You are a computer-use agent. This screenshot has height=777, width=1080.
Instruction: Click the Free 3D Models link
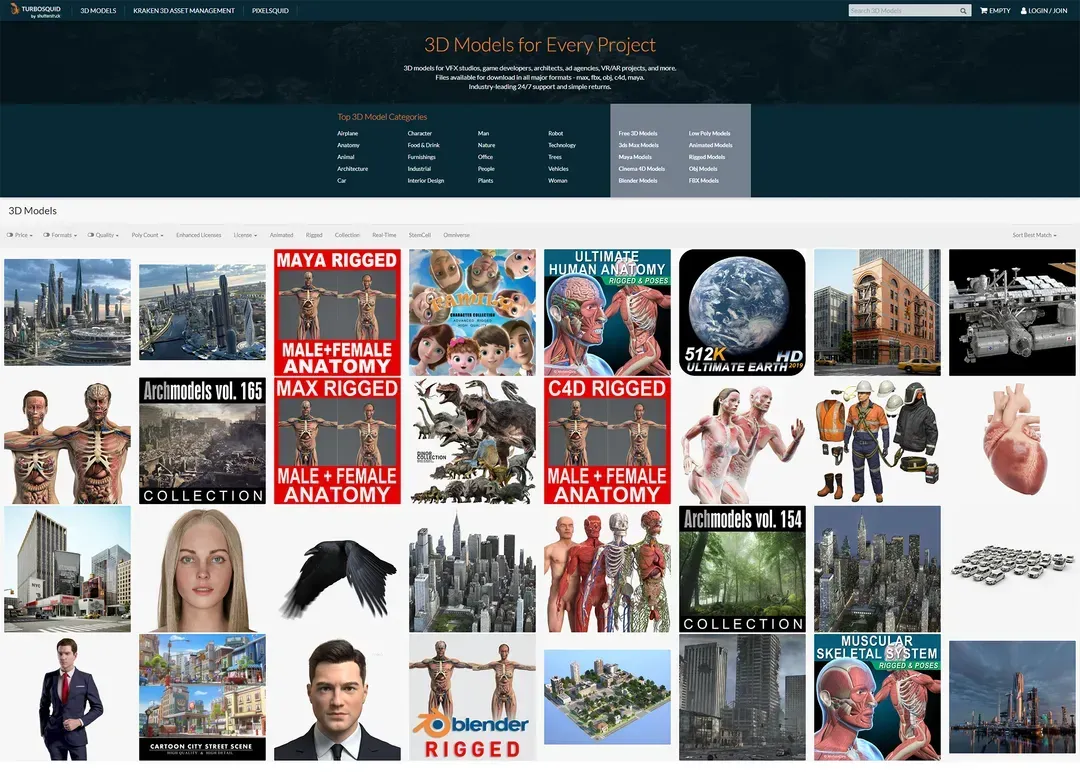(638, 133)
